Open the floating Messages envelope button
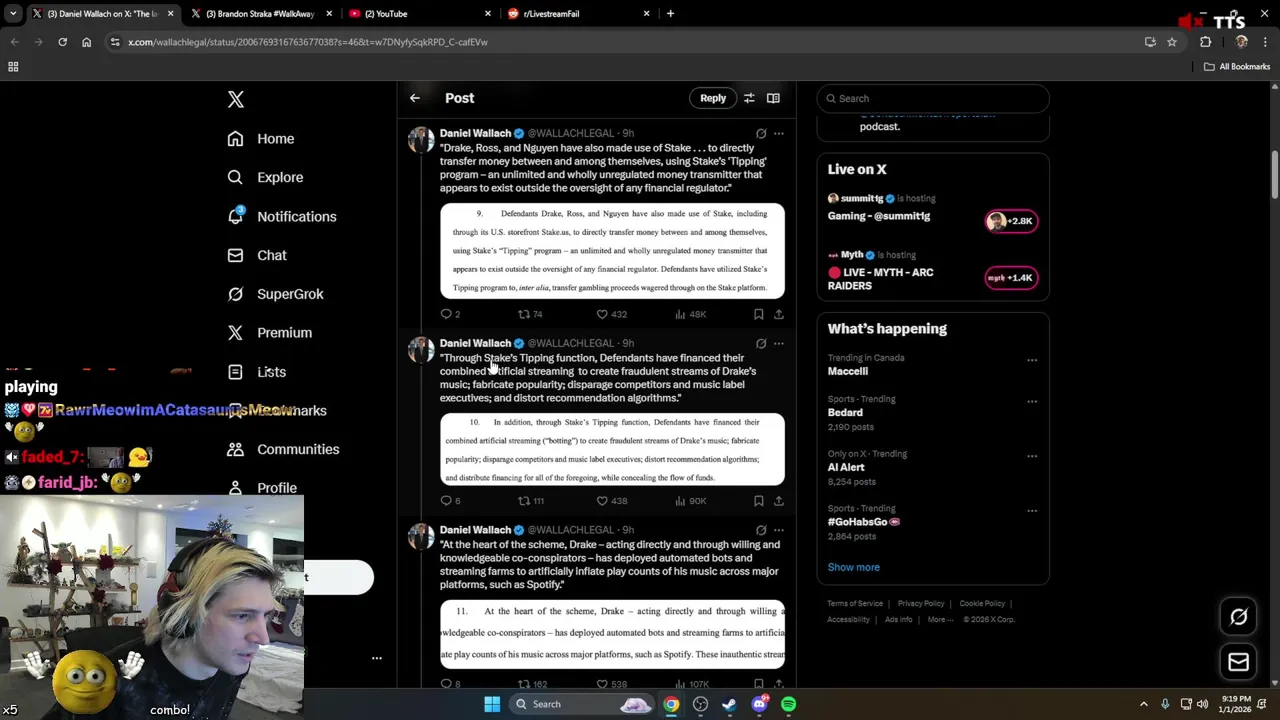Screen dimensions: 1280x720 (x=1238, y=662)
